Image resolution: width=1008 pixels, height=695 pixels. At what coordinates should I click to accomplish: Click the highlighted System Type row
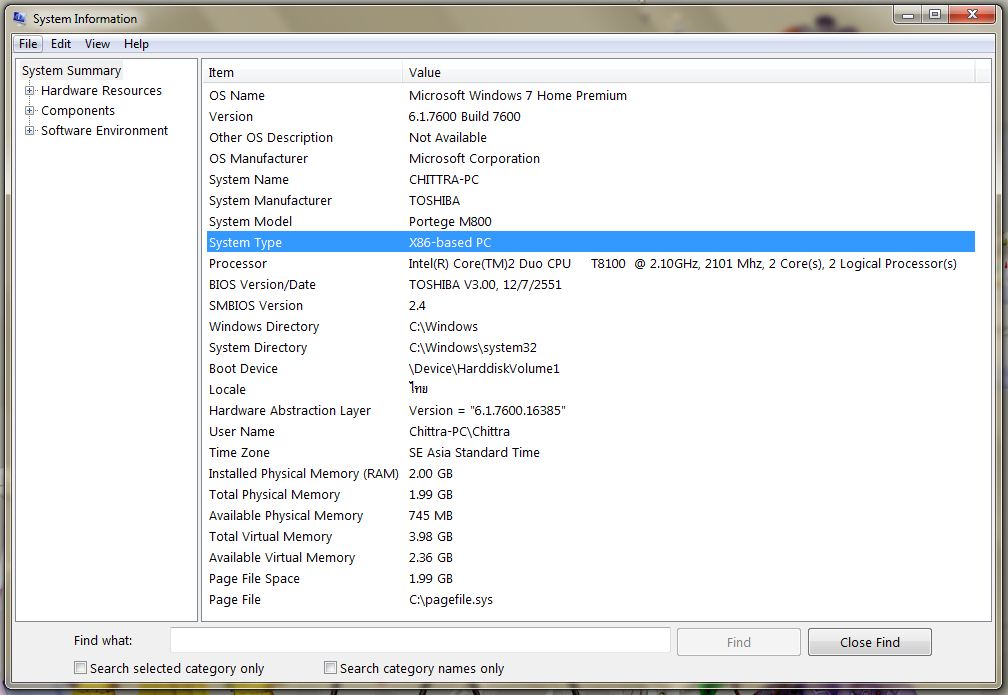591,242
